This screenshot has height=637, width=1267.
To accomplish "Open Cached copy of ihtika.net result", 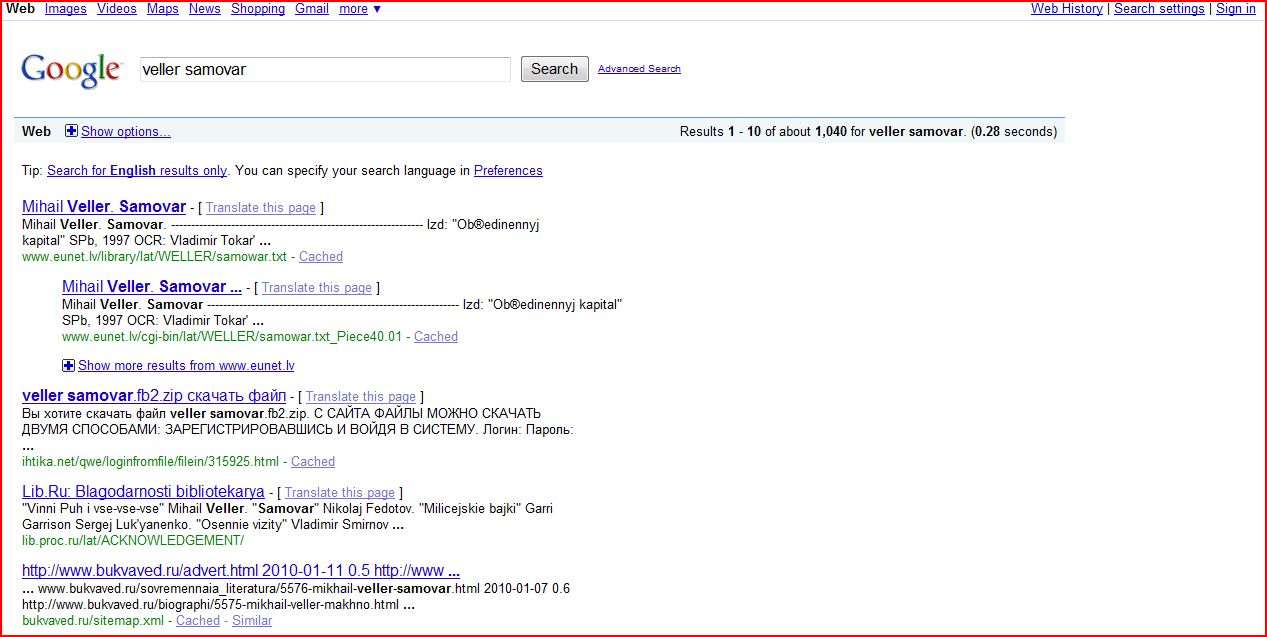I will point(313,462).
